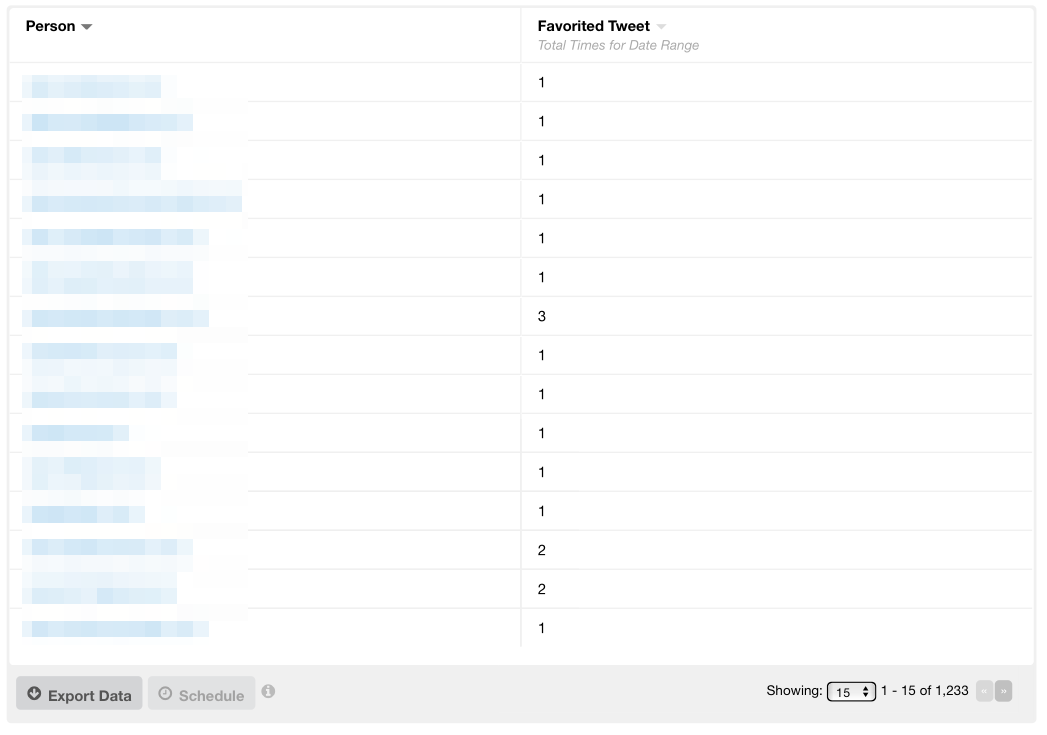Click the pagination text 1 - 15 of 1,233
The width and height of the screenshot is (1047, 735).
pyautogui.click(x=925, y=691)
